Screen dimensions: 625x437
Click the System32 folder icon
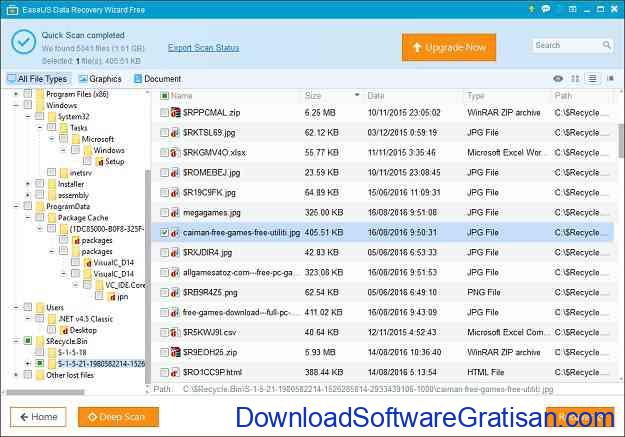[x=52, y=117]
